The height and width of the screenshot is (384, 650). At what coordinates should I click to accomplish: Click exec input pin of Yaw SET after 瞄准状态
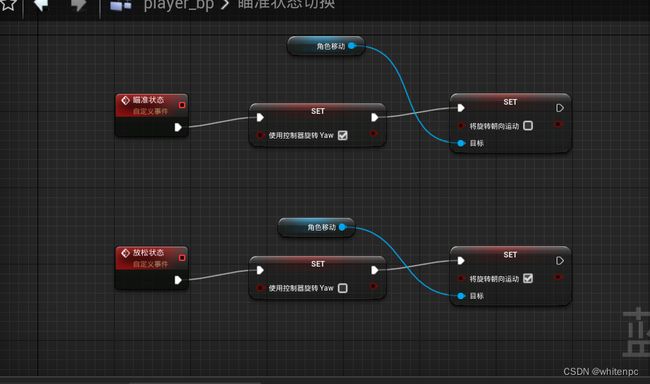pyautogui.click(x=260, y=117)
